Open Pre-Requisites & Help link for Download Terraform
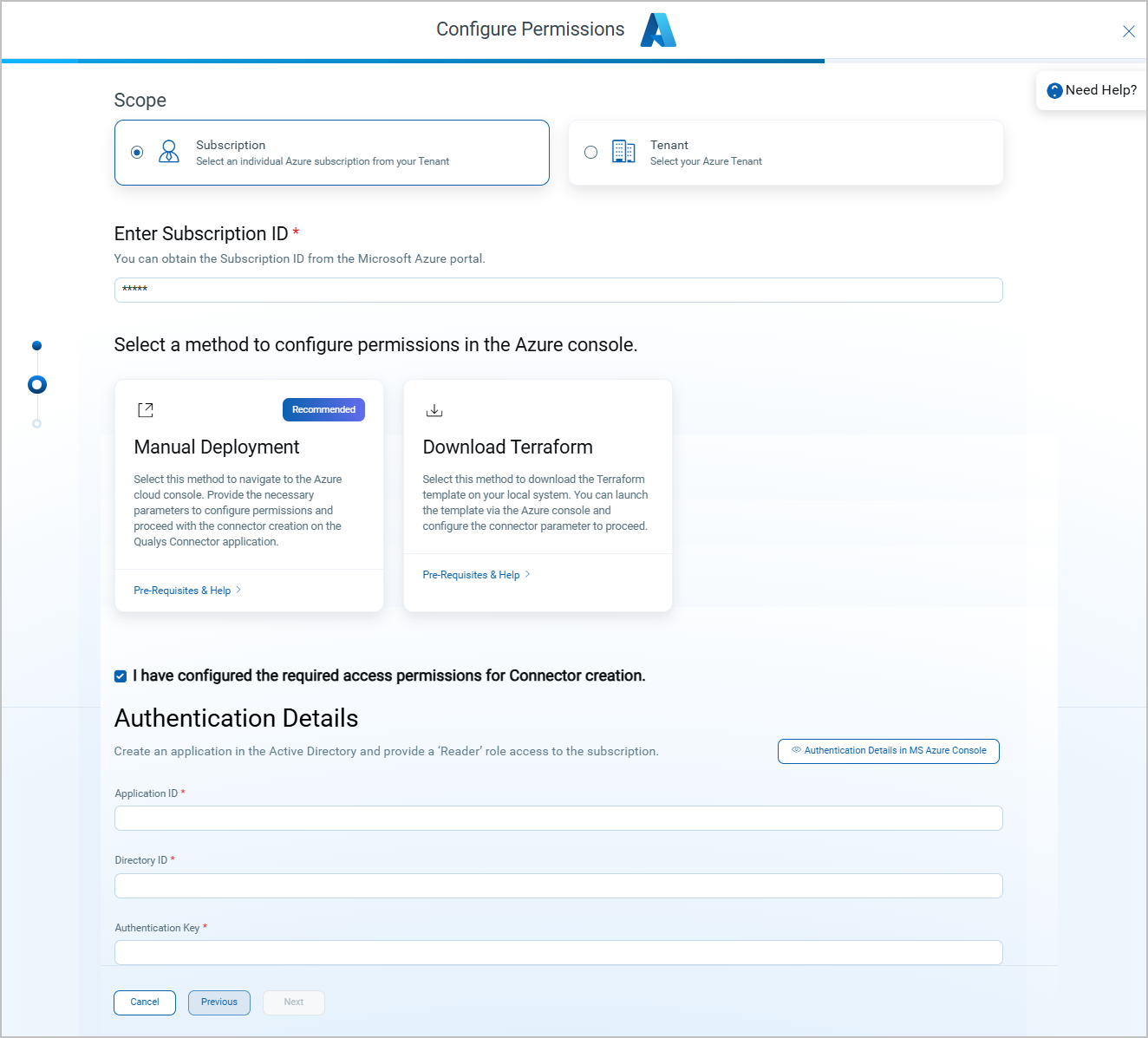The height and width of the screenshot is (1038, 1148). point(471,575)
